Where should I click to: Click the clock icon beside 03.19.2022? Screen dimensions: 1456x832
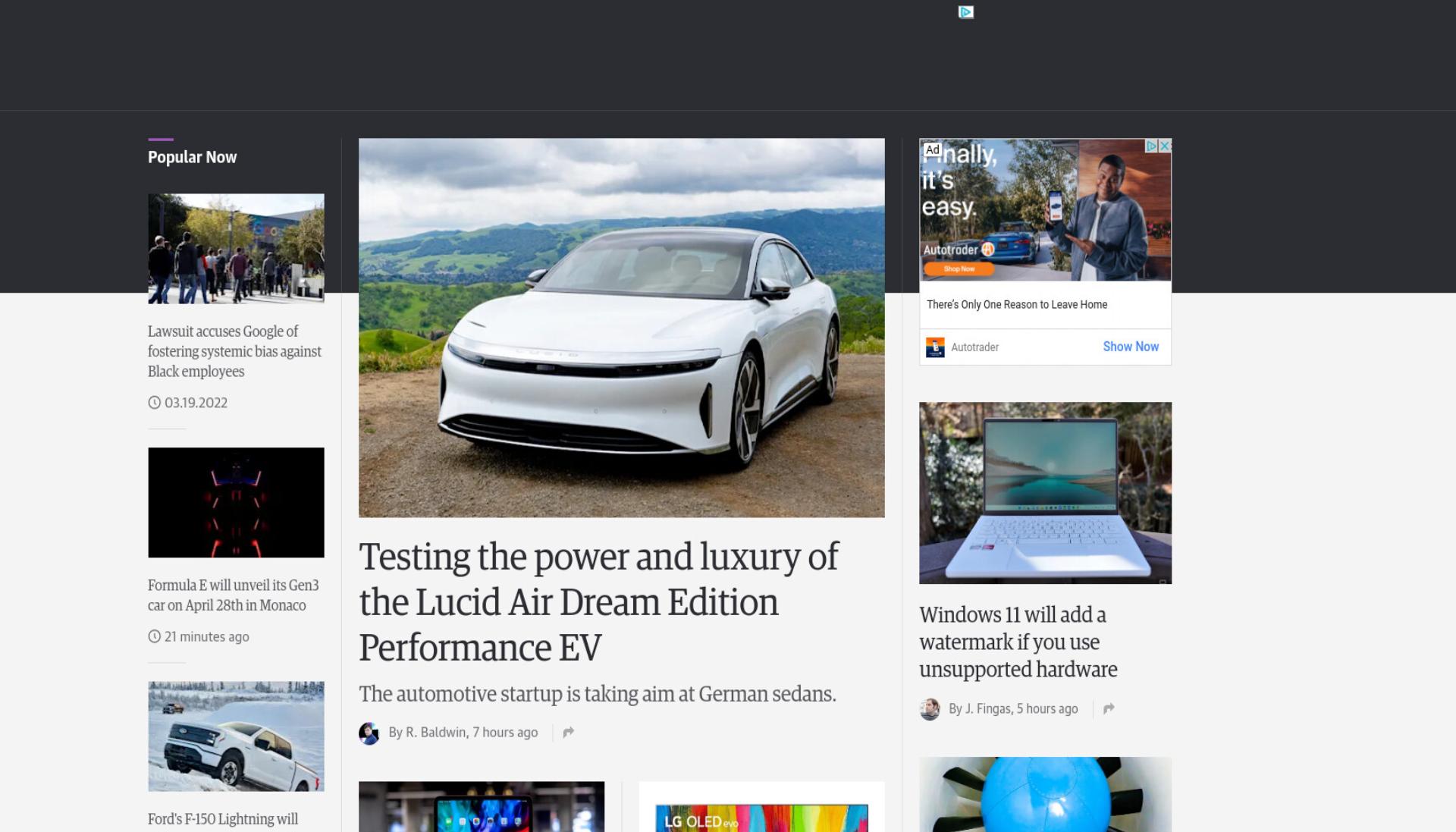point(154,403)
